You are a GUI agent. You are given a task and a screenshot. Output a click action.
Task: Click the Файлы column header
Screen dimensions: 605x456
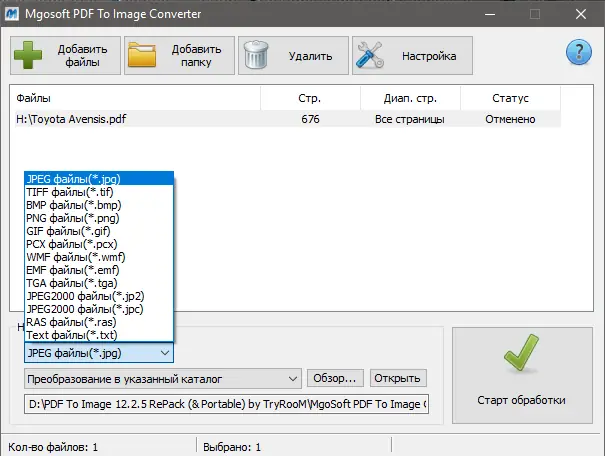(x=137, y=98)
